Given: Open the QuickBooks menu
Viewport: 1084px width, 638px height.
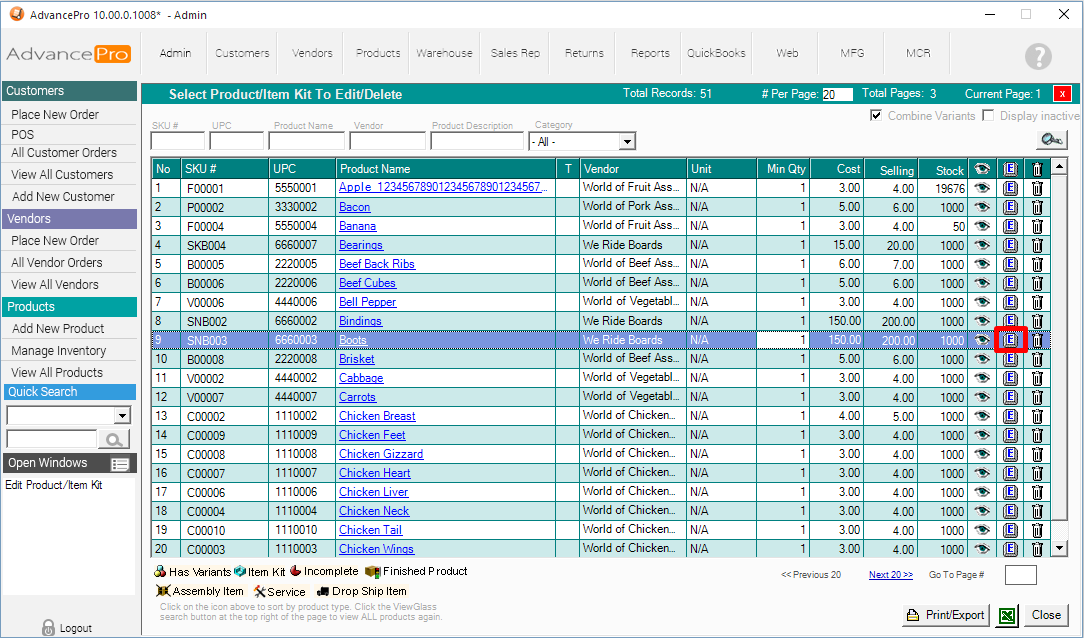Looking at the screenshot, I should (x=716, y=53).
